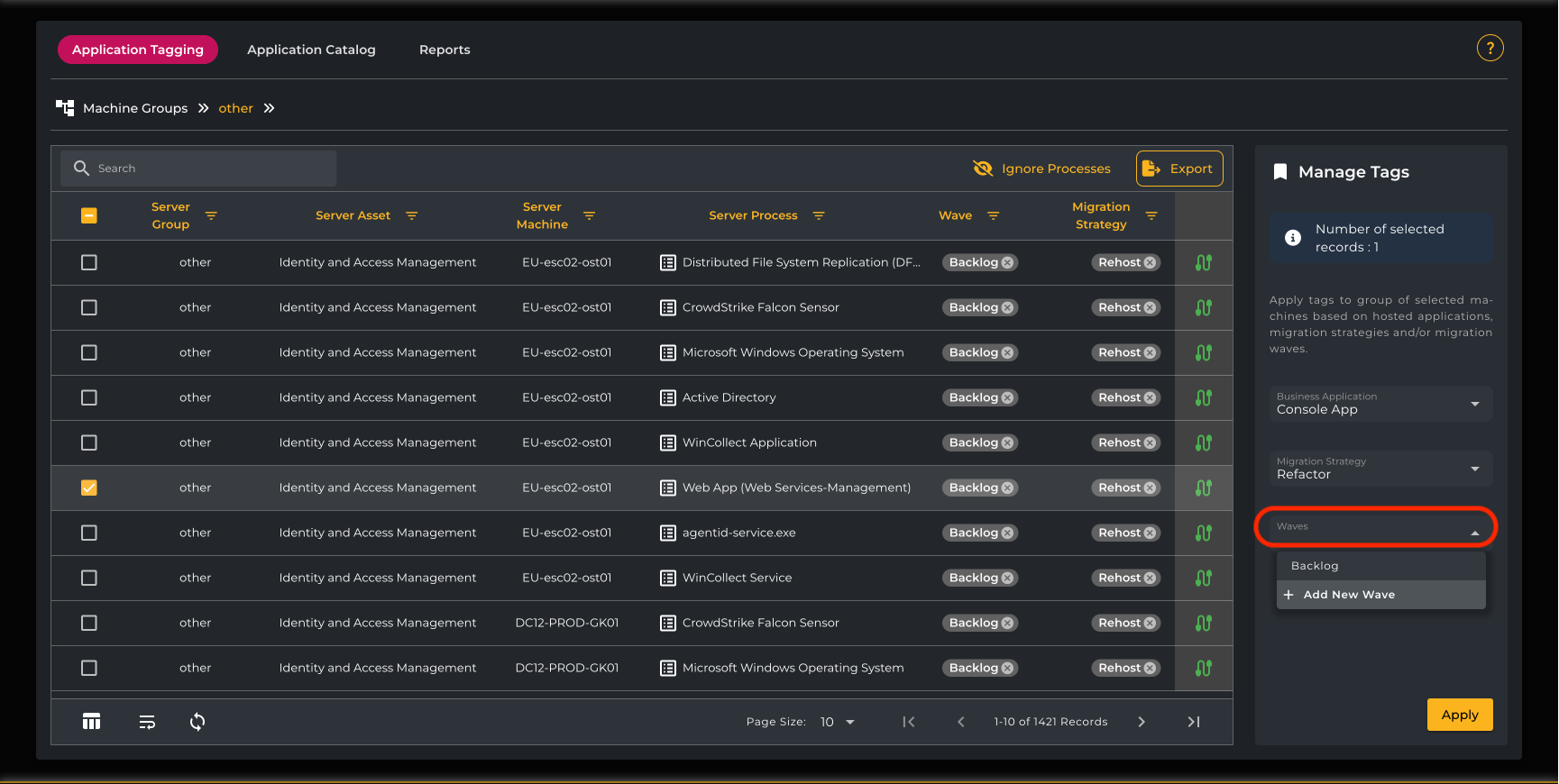Select Add New Wave menu option
The height and width of the screenshot is (784, 1559).
click(1349, 595)
